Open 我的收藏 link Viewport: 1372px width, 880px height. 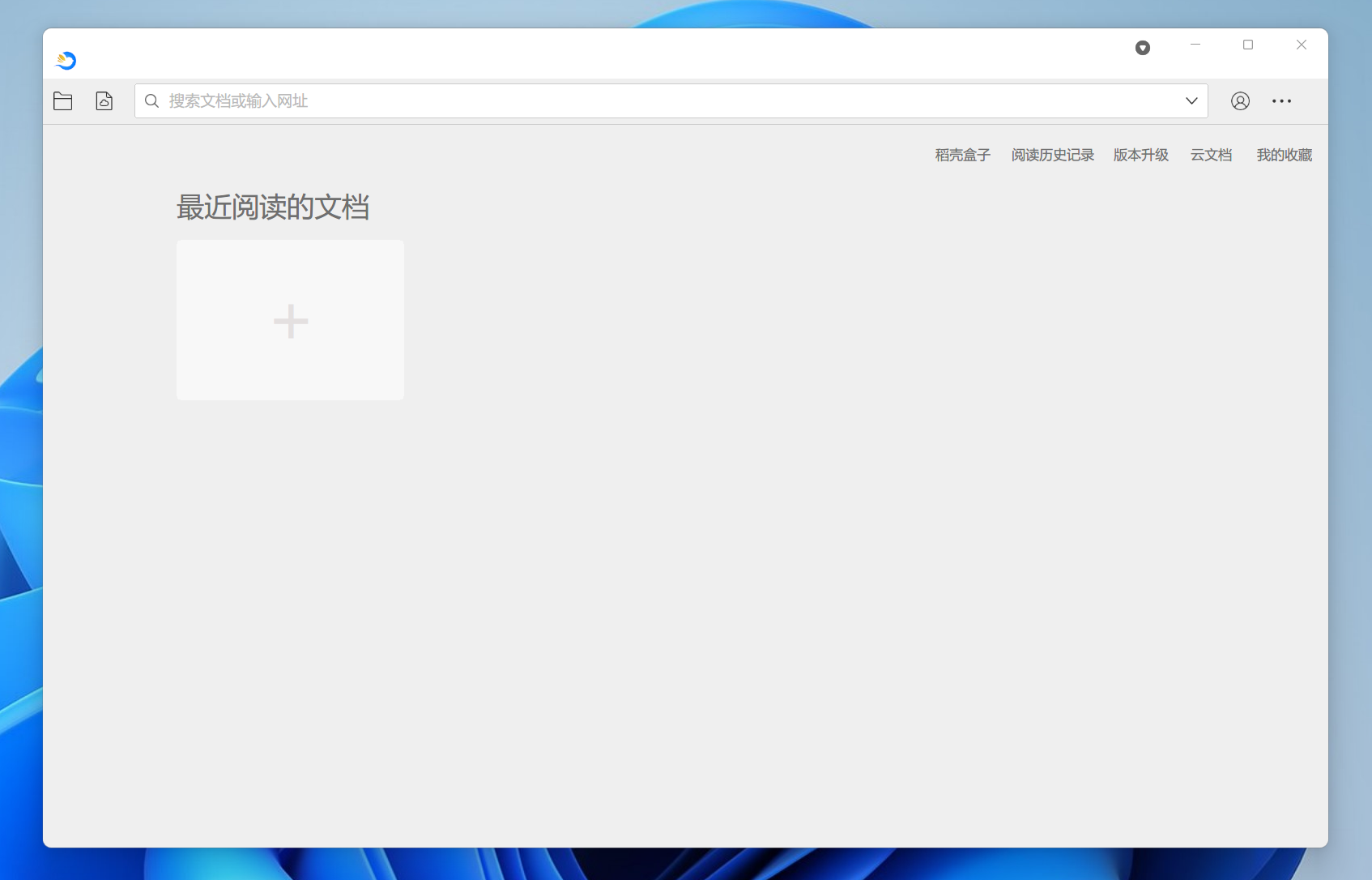(x=1284, y=155)
